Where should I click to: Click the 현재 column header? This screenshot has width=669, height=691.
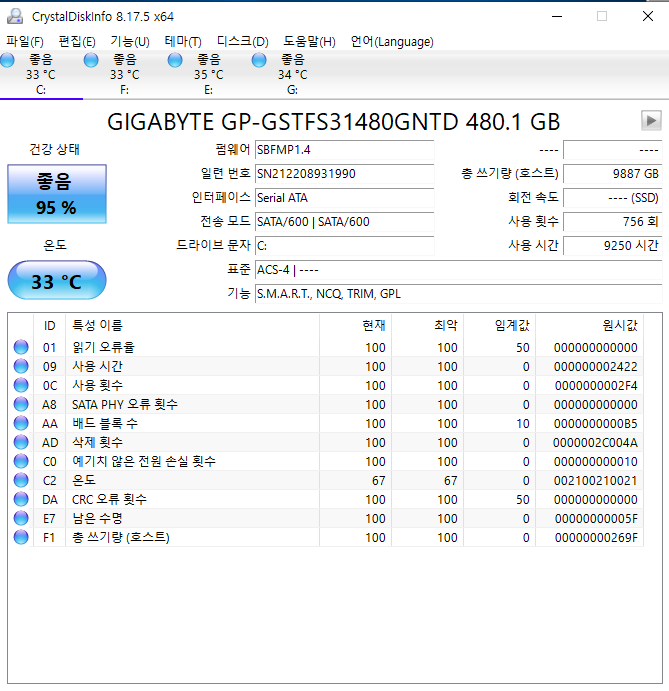pos(355,325)
